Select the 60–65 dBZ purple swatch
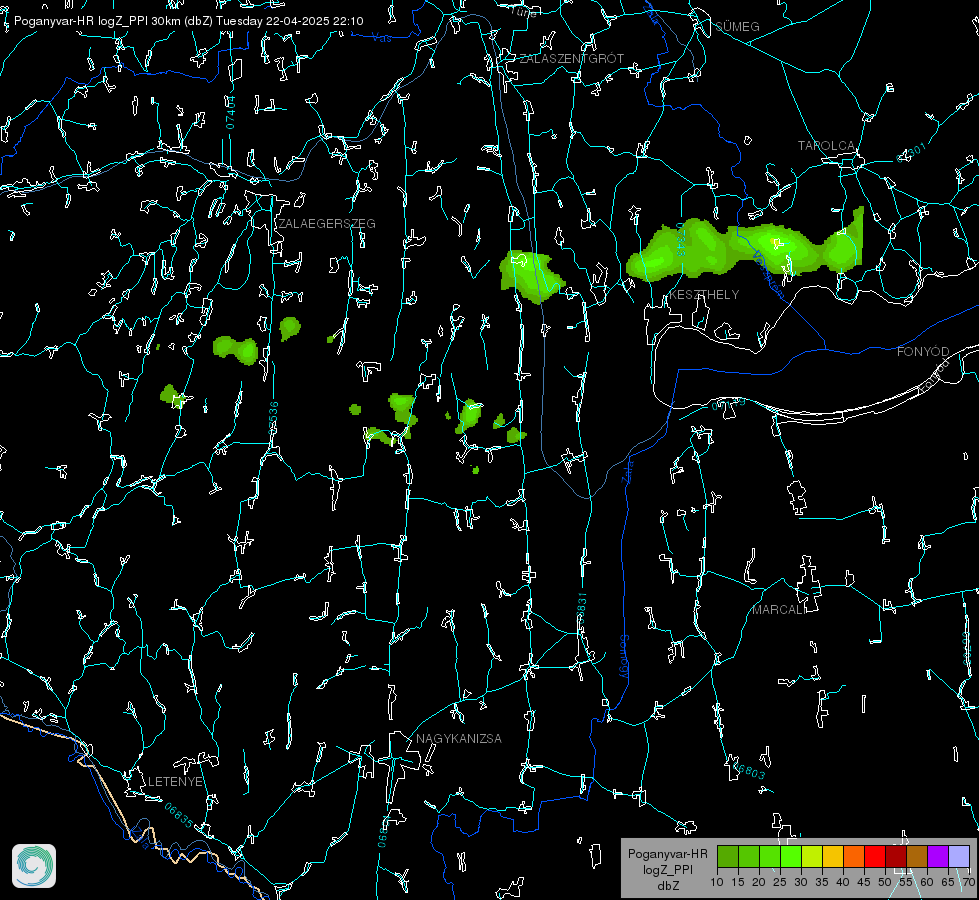This screenshot has width=979, height=900. pos(938,856)
